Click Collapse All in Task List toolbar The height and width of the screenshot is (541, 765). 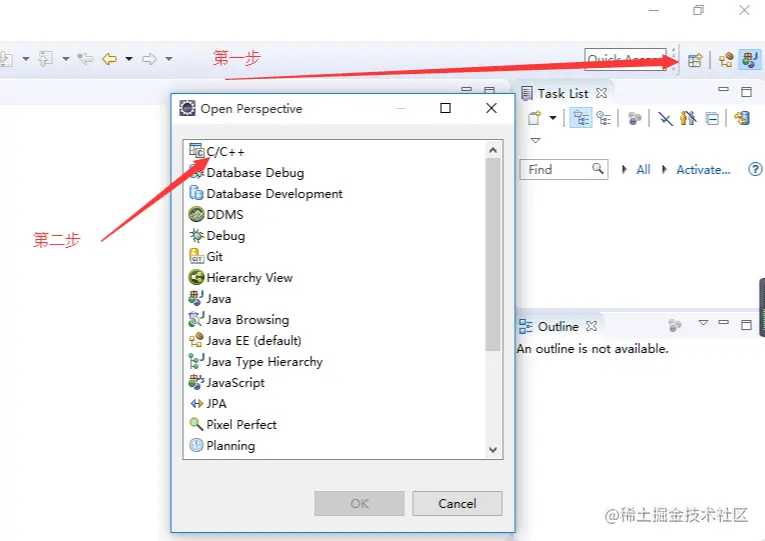pyautogui.click(x=712, y=119)
